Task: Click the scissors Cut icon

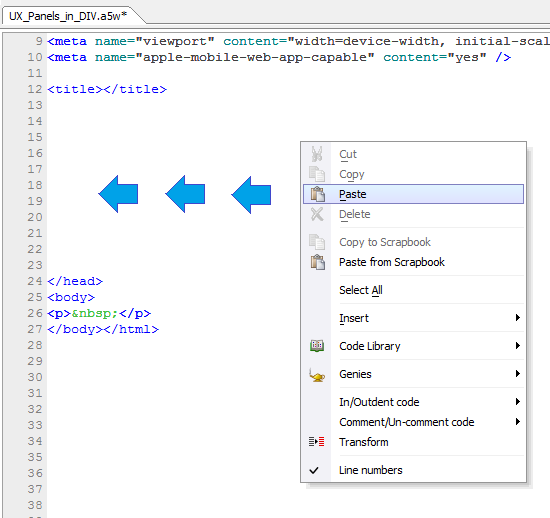Action: pos(317,154)
